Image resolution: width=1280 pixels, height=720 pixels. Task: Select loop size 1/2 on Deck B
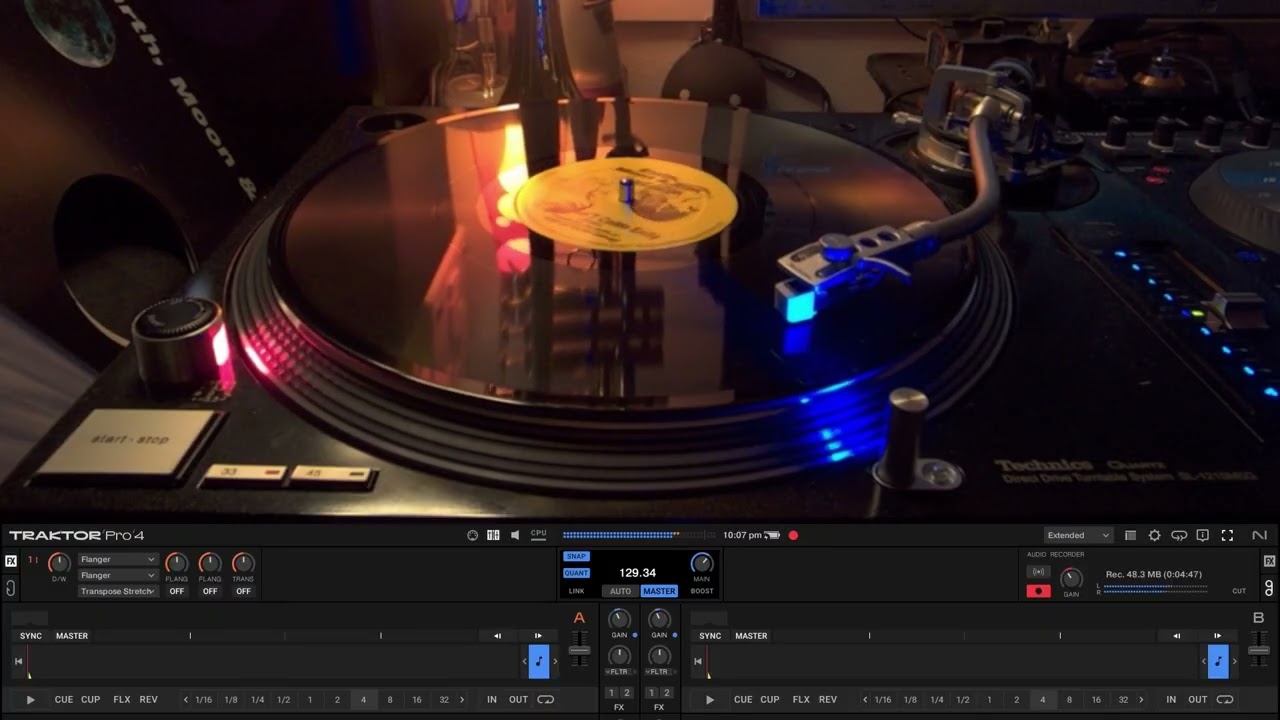(x=963, y=700)
